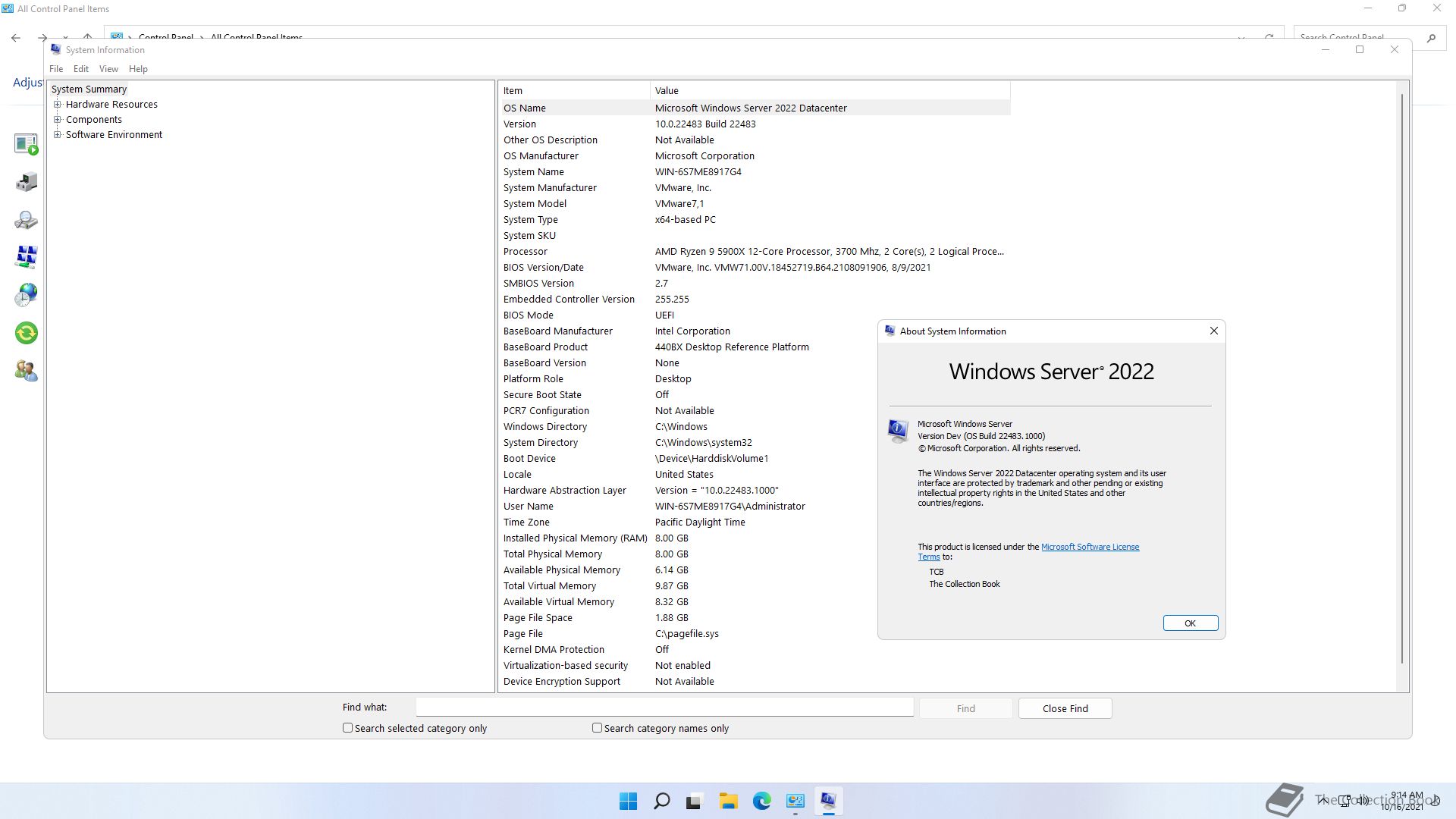Open volume speaker tray icon
Viewport: 1456px width, 819px height.
(x=1363, y=801)
